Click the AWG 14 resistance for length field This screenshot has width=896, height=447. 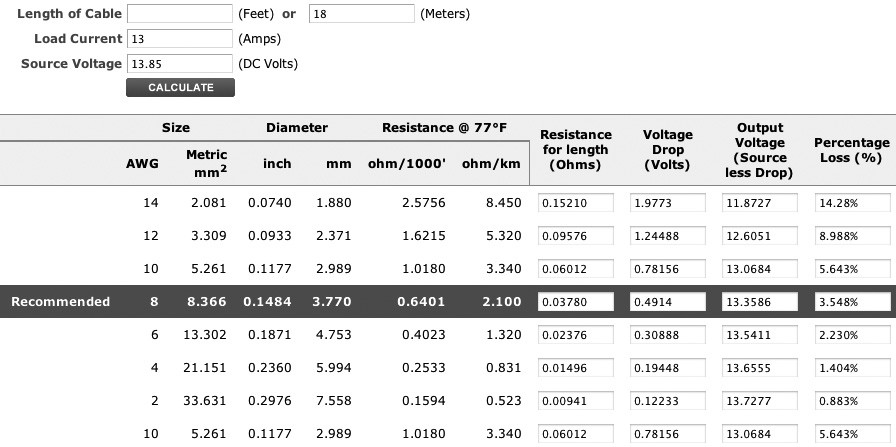(x=576, y=204)
